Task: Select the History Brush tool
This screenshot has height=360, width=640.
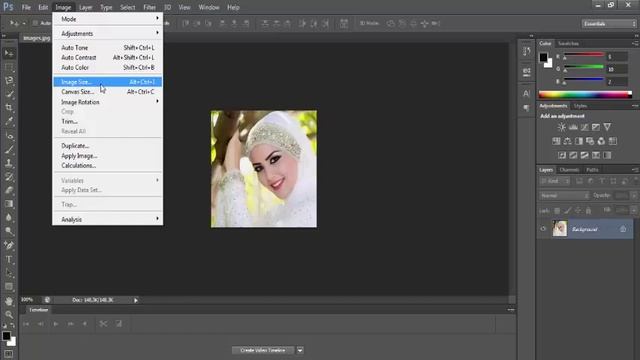Action: pyautogui.click(x=9, y=176)
